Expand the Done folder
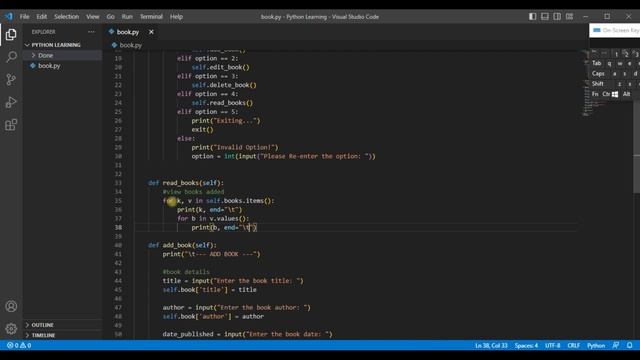This screenshot has width=640, height=360. (x=45, y=55)
